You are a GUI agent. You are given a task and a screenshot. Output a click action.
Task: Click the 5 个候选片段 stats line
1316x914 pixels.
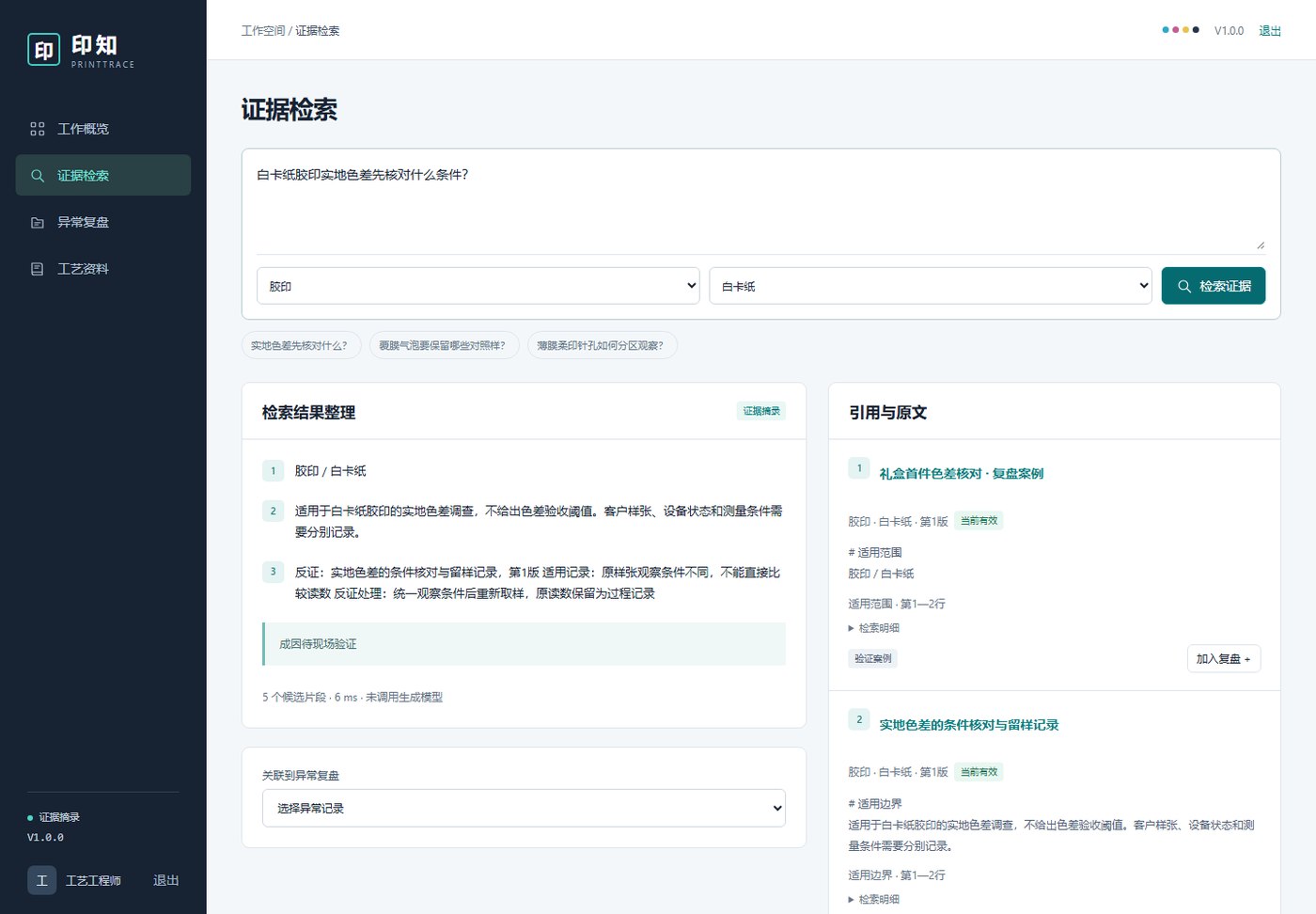click(352, 698)
